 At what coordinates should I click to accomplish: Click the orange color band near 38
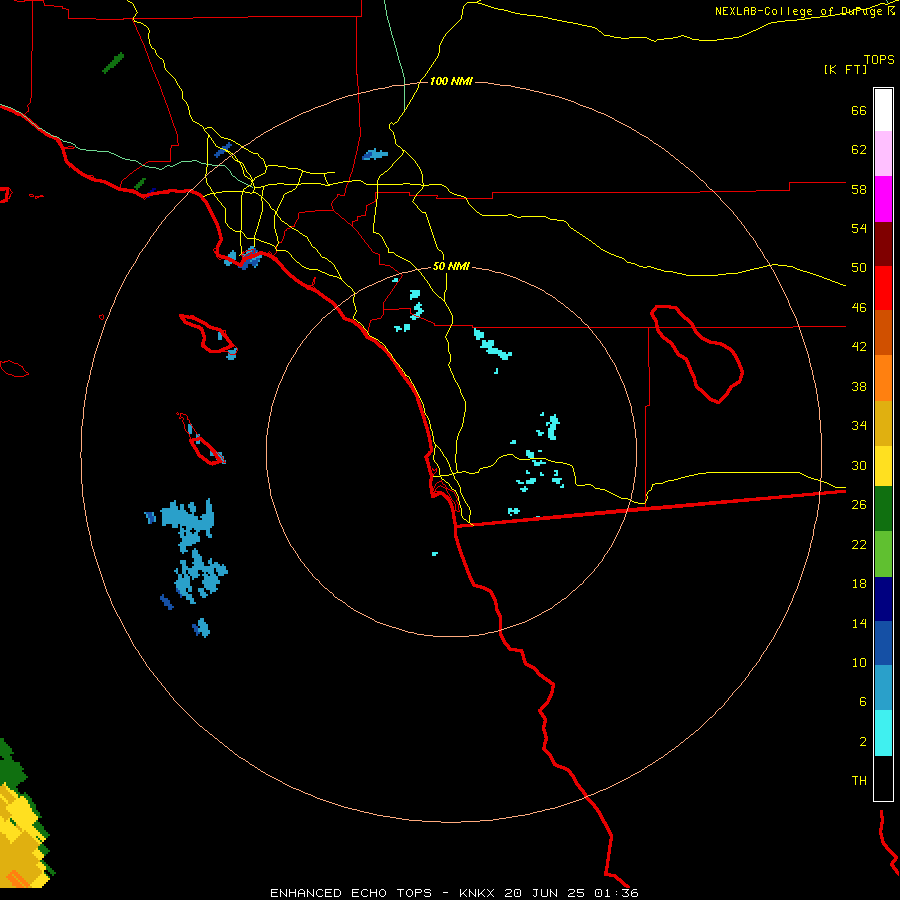[883, 378]
